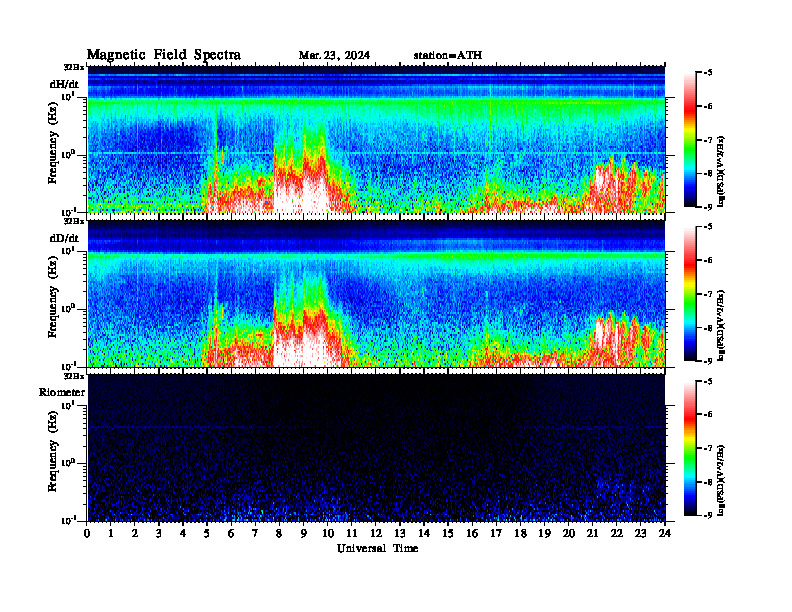The image size is (792, 612).
Task: Click the "Universal Time" axis title
Action: pyautogui.click(x=377, y=548)
